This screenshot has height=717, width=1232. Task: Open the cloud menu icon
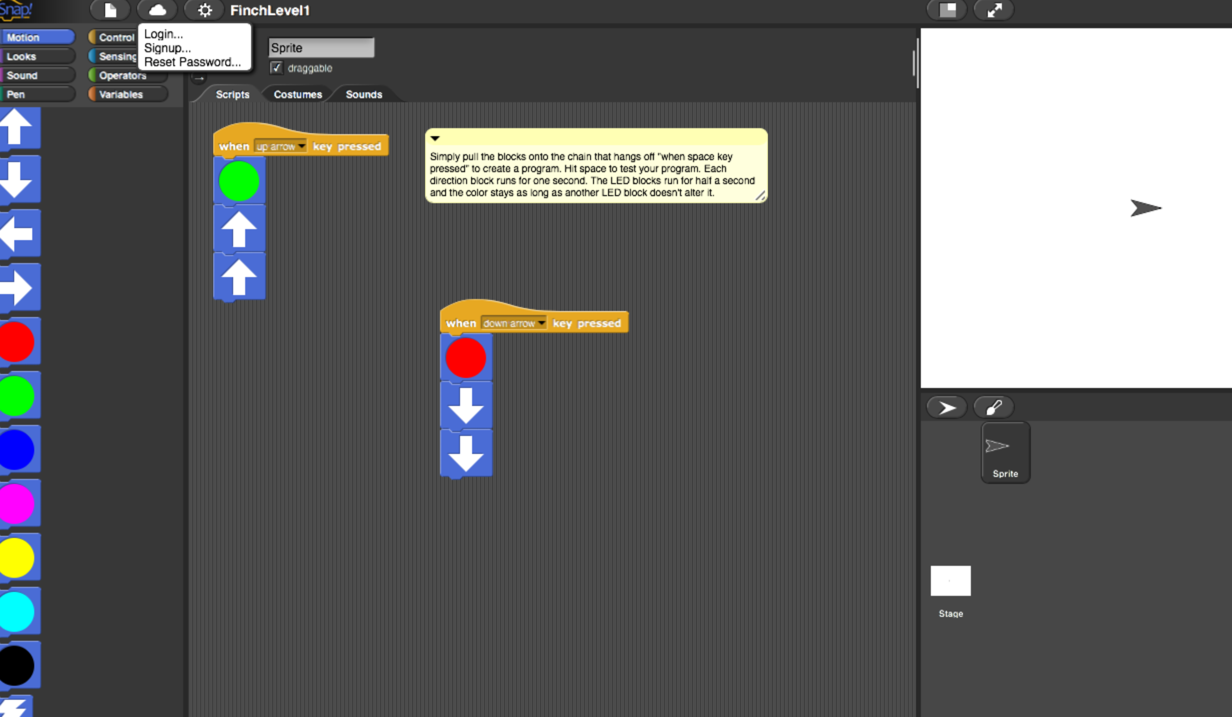tap(157, 10)
